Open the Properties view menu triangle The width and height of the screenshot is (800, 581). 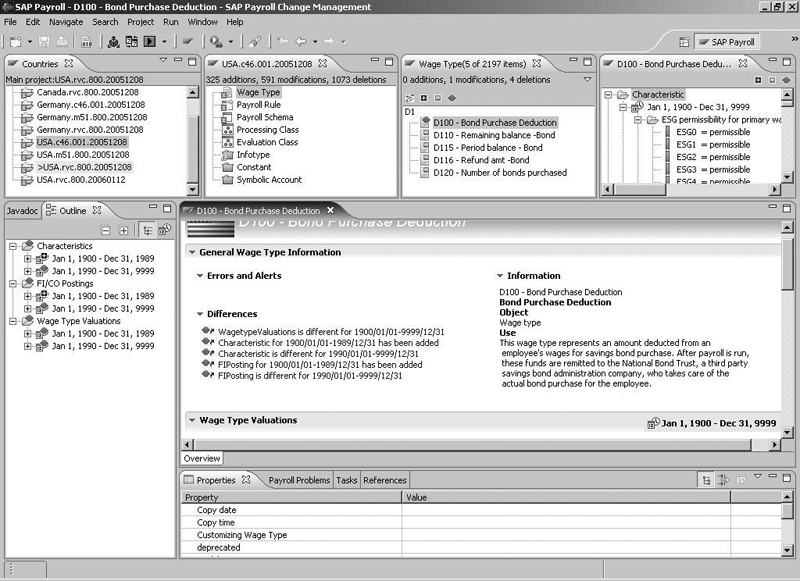click(758, 476)
